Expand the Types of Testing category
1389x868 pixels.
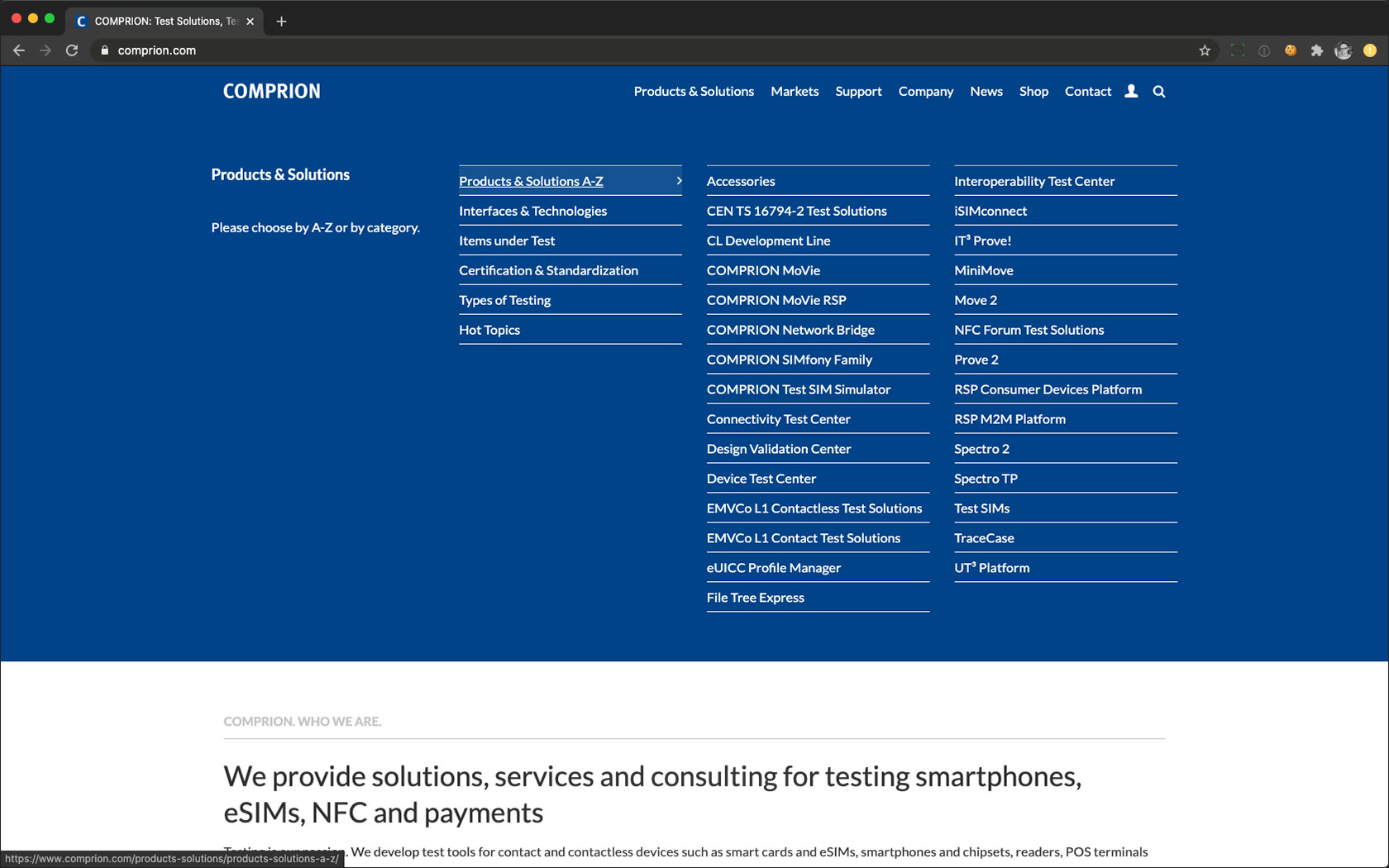pos(504,300)
